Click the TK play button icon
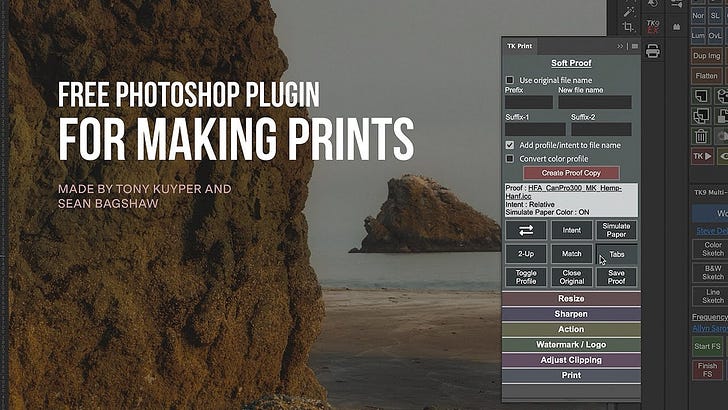This screenshot has height=410, width=728. tap(702, 156)
